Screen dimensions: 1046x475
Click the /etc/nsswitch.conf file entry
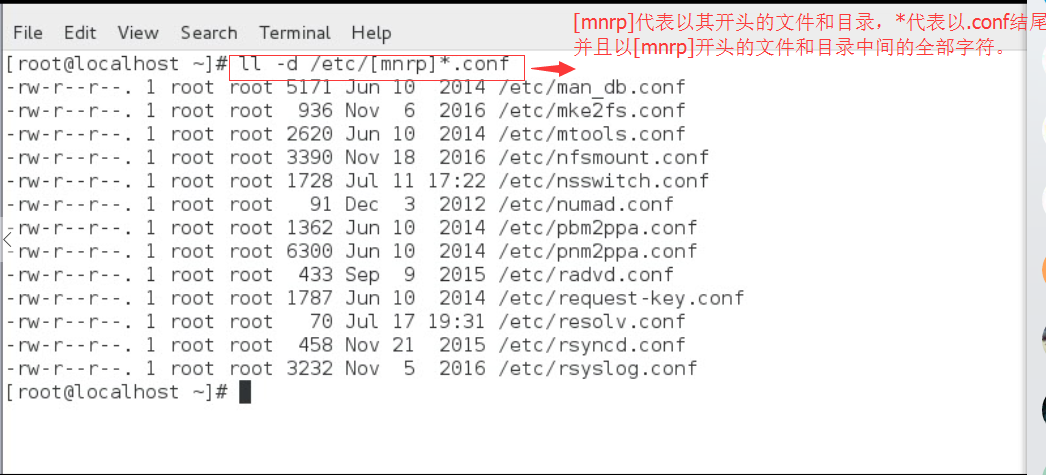tap(604, 181)
